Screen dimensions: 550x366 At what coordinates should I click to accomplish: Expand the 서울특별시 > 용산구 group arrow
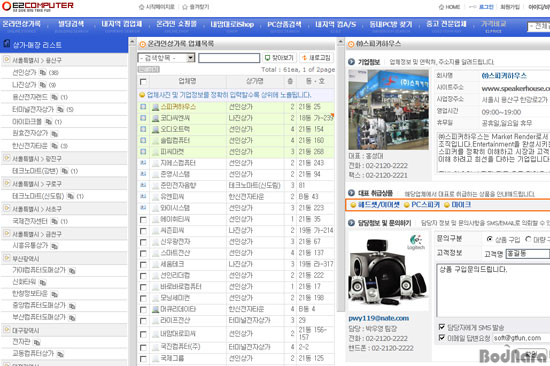tap(6, 60)
